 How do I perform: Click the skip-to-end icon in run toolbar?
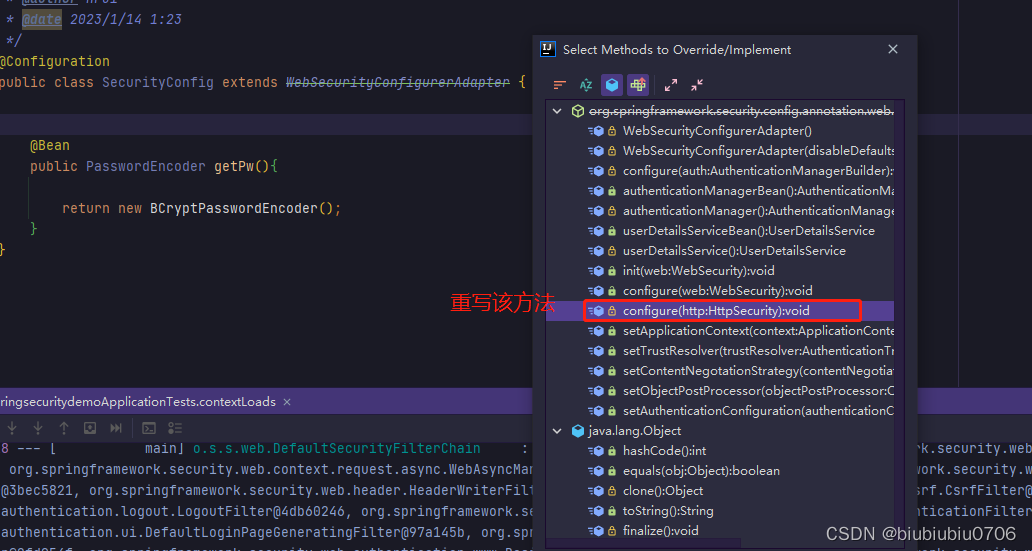click(116, 428)
